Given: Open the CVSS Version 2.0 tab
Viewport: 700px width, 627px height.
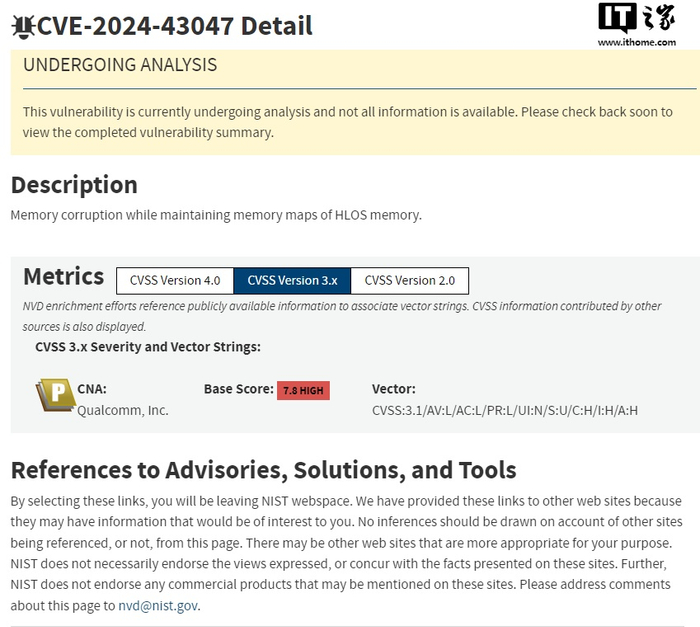Looking at the screenshot, I should (x=409, y=280).
